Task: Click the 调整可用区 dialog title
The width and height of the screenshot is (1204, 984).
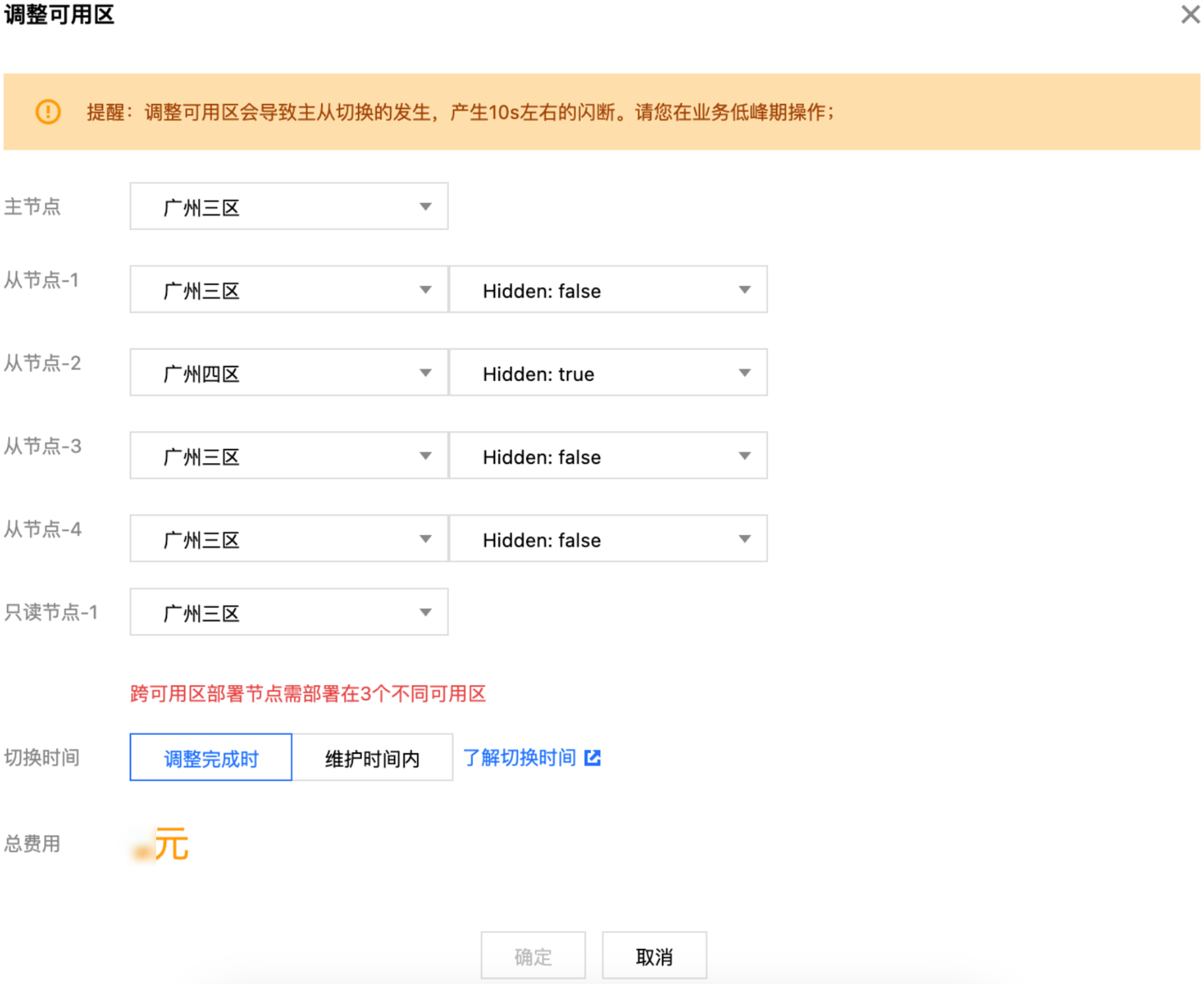Action: point(59,14)
